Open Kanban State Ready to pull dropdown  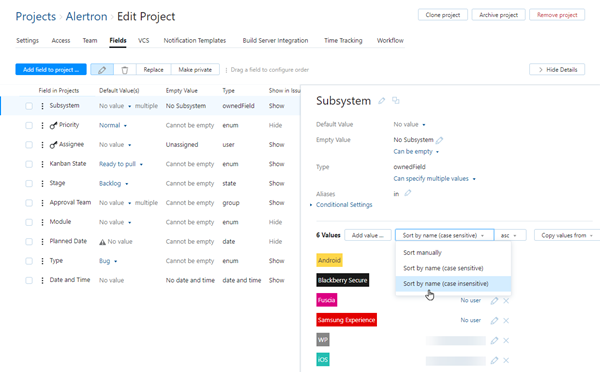click(x=121, y=164)
